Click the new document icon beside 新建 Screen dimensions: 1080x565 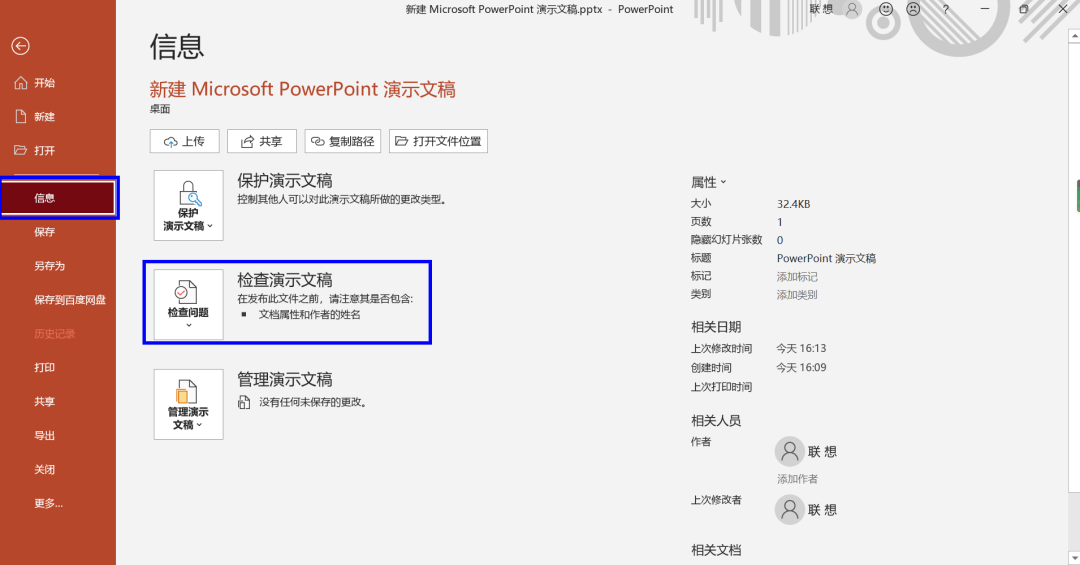21,116
